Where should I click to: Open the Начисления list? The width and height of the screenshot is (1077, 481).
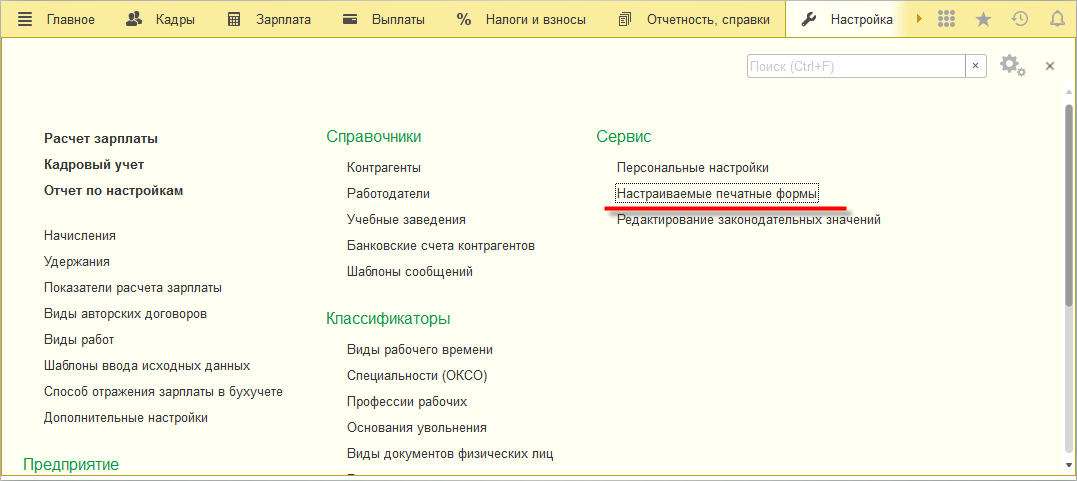click(80, 236)
